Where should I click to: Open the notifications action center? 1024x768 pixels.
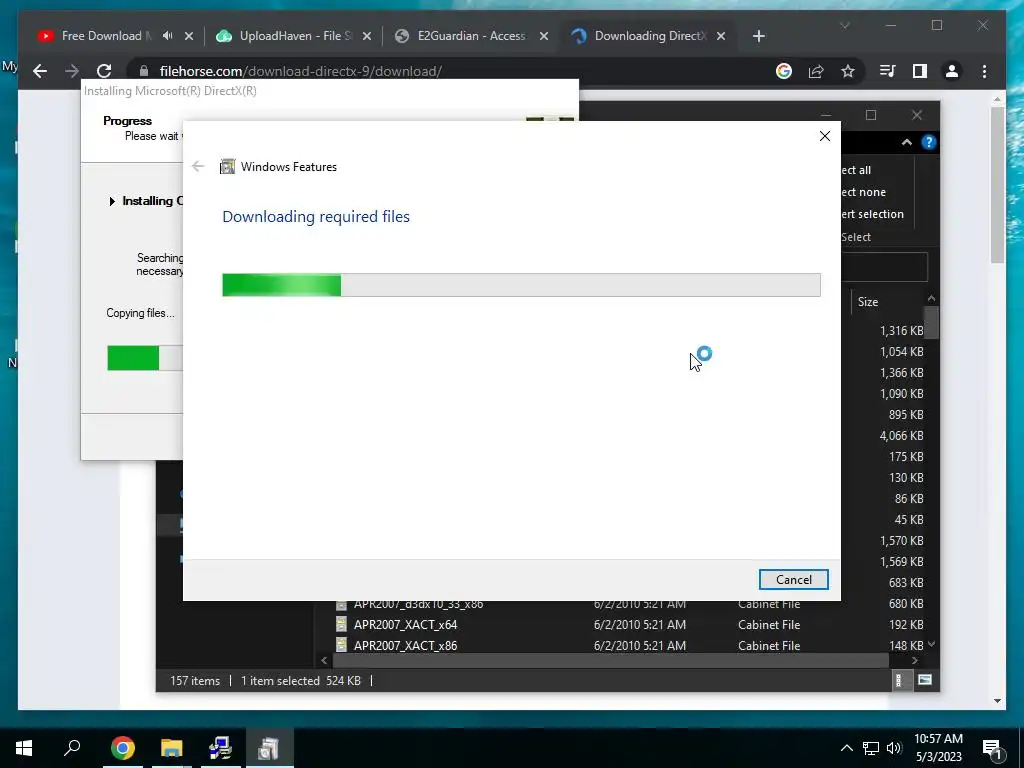tap(992, 748)
